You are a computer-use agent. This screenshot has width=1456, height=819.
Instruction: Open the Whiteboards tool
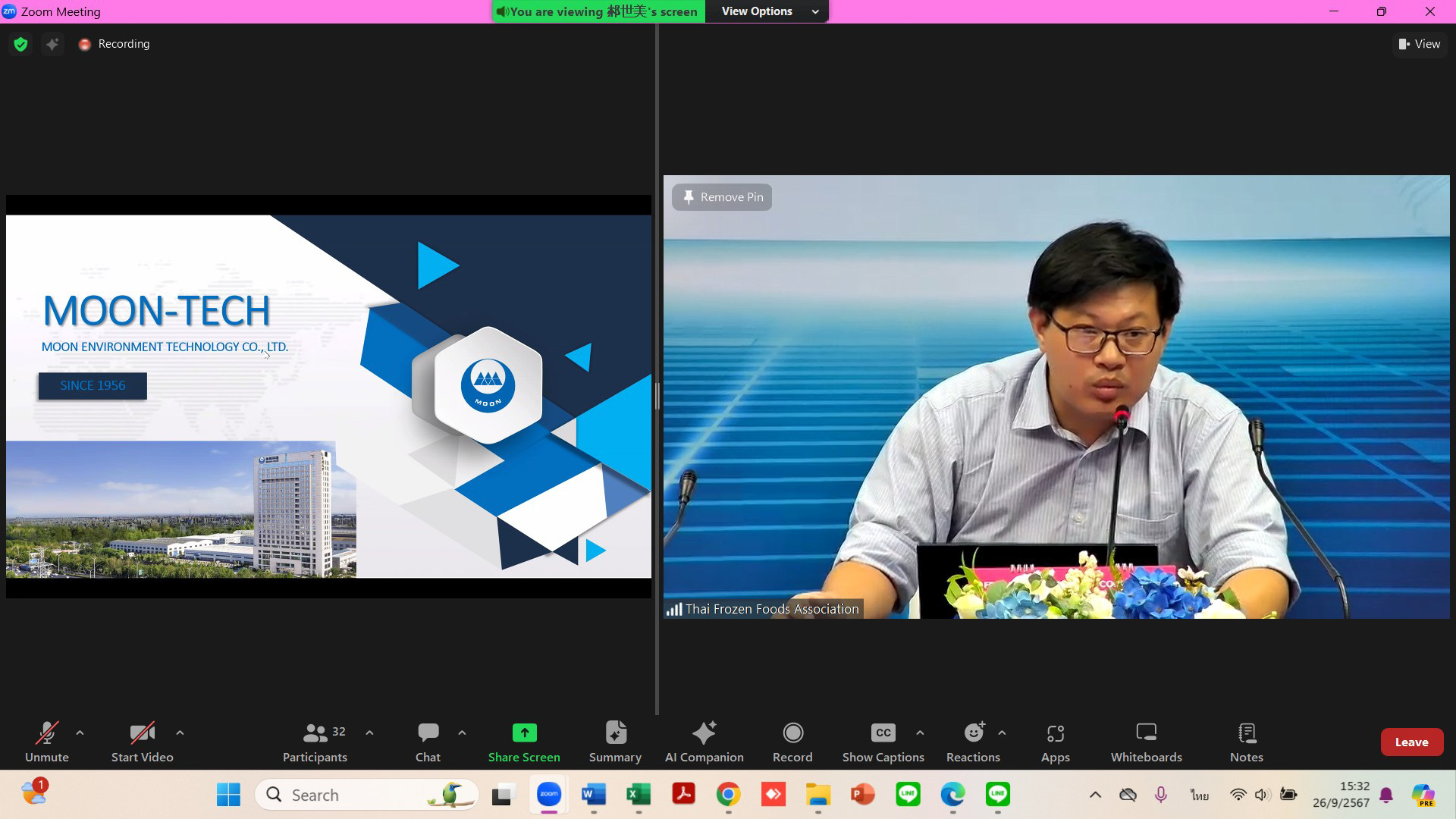pyautogui.click(x=1146, y=741)
